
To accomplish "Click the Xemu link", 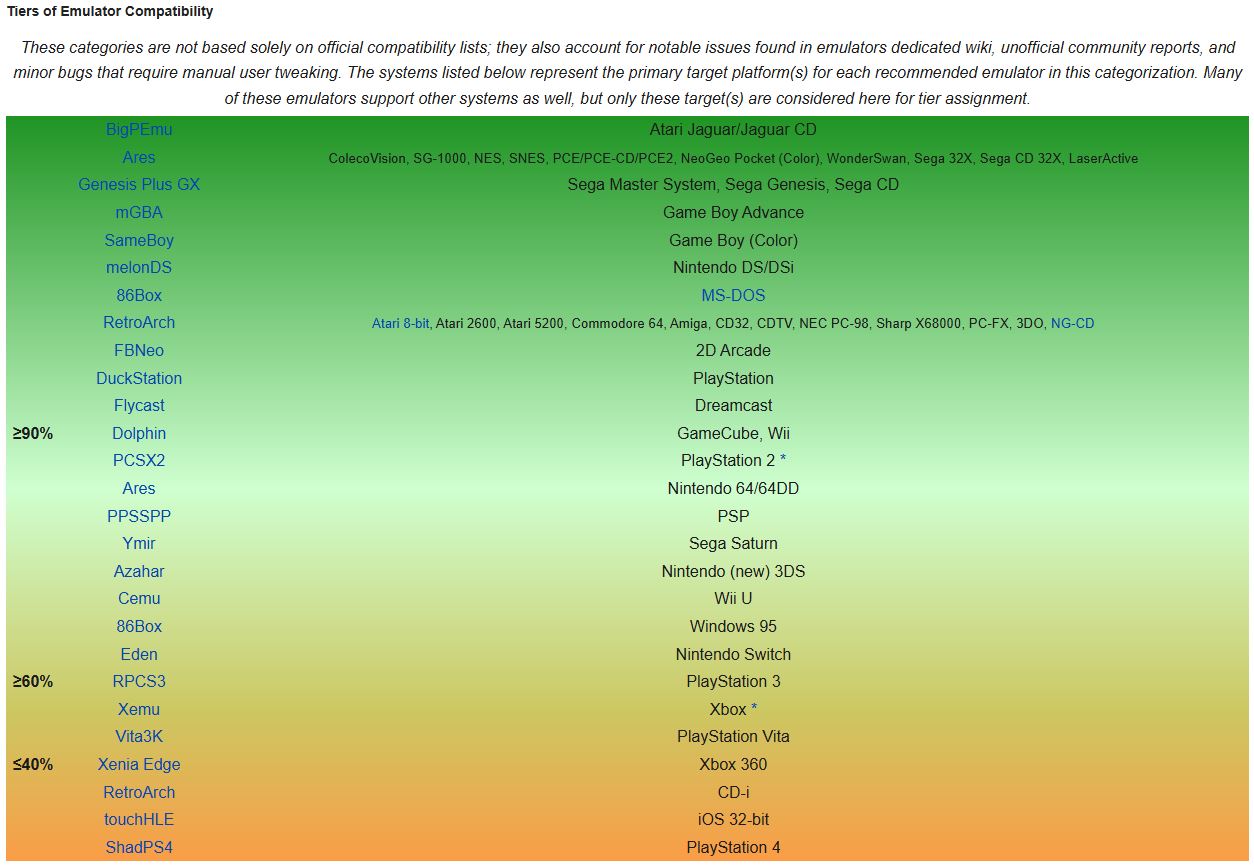I will point(139,709).
